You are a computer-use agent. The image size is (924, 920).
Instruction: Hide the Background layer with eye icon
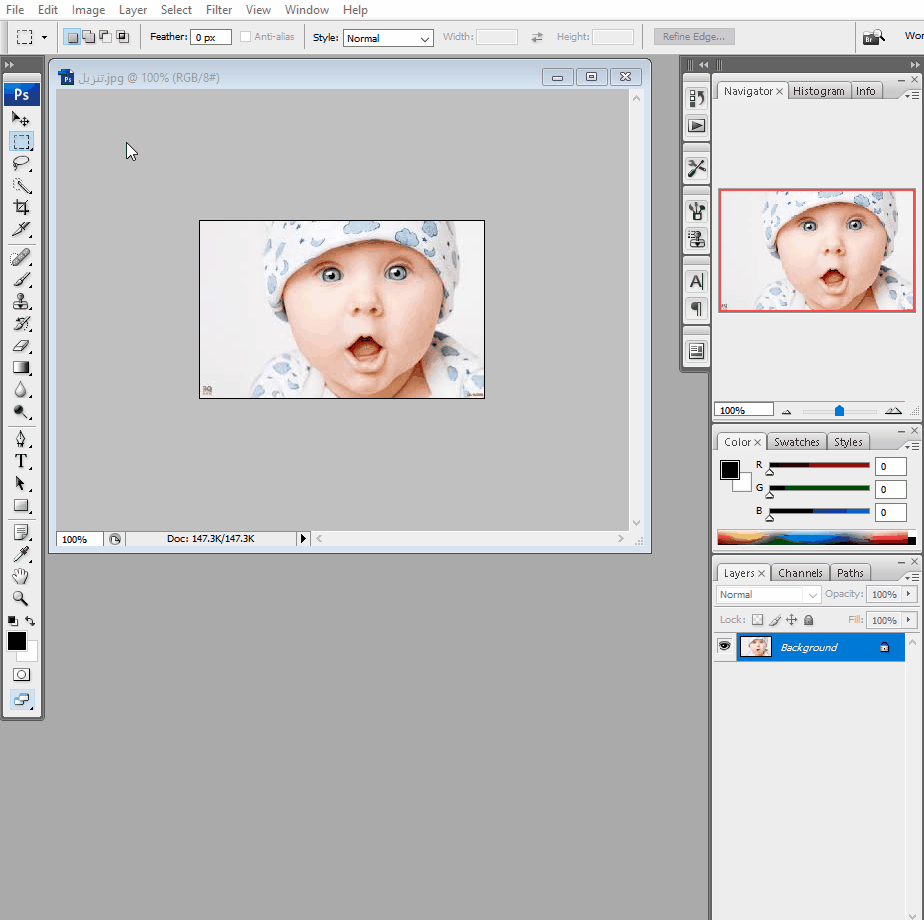[x=724, y=647]
